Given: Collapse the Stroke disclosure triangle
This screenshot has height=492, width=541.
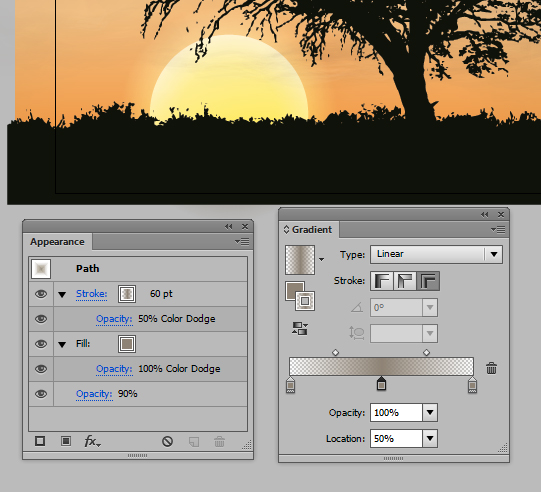Looking at the screenshot, I should (62, 295).
